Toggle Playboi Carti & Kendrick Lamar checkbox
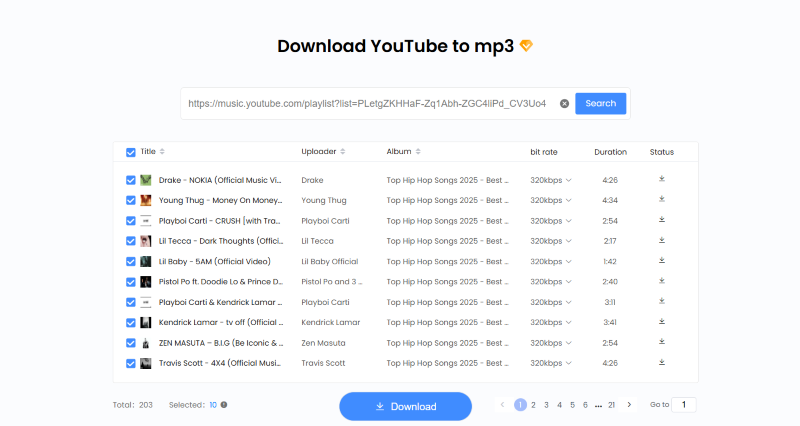Screen dimensions: 800x426 tap(131, 302)
